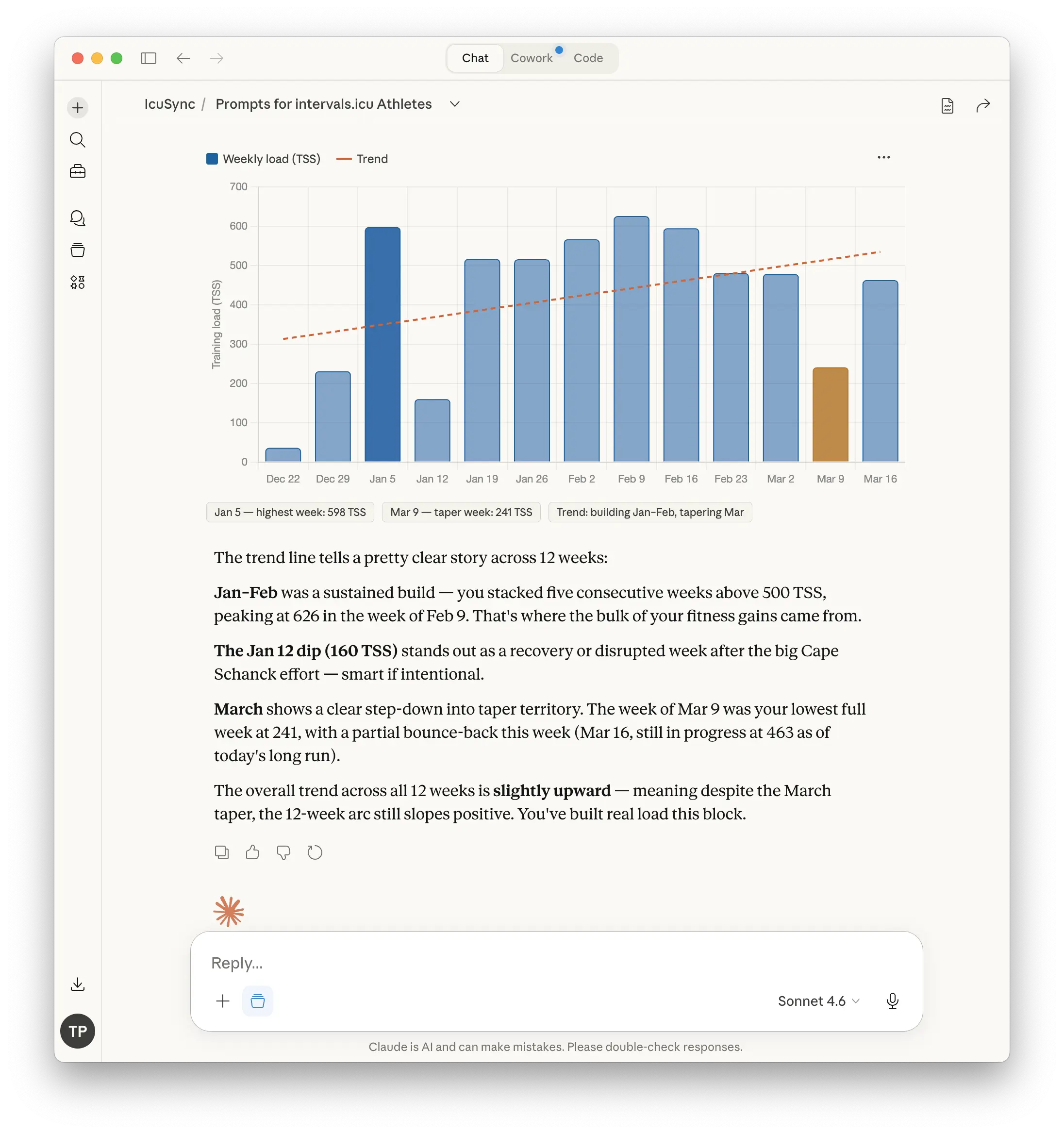Toggle the Trend legend line item
1064x1134 pixels.
coord(362,159)
